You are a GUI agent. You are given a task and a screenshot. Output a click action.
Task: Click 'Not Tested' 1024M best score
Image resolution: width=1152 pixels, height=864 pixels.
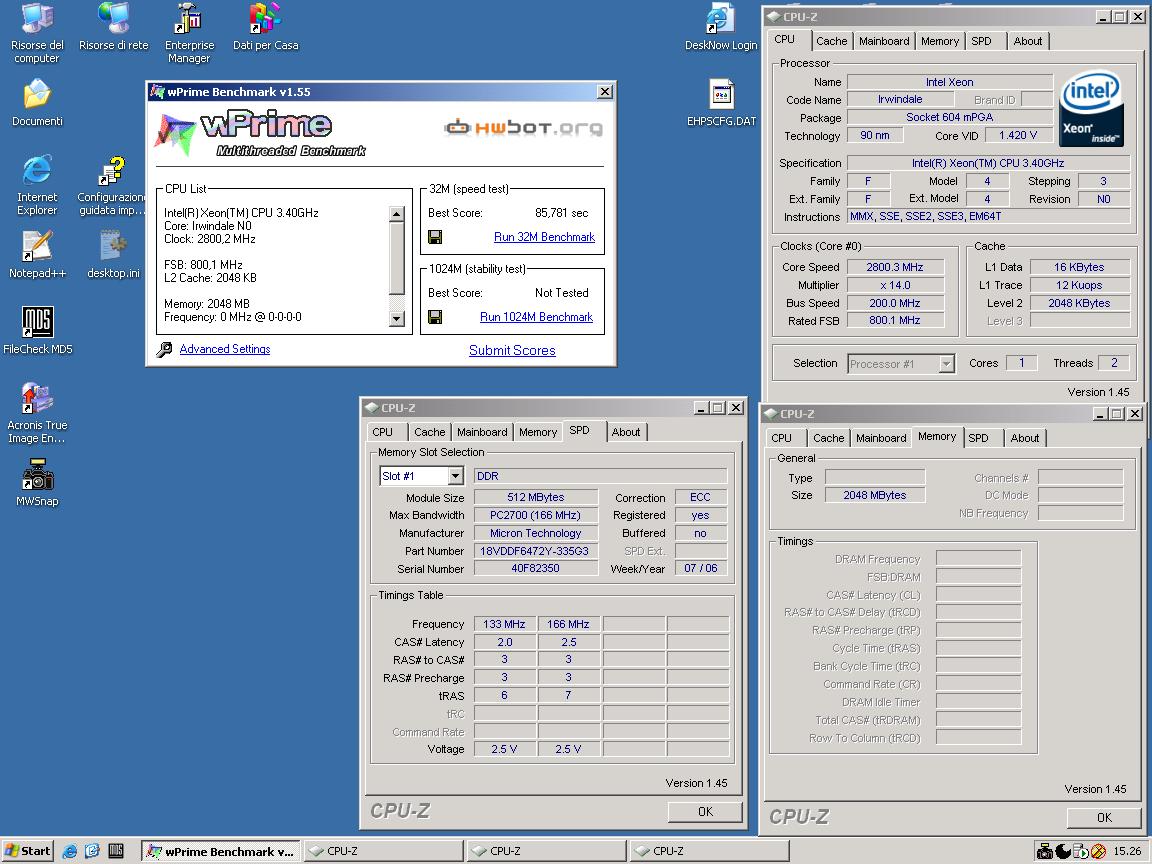point(561,292)
